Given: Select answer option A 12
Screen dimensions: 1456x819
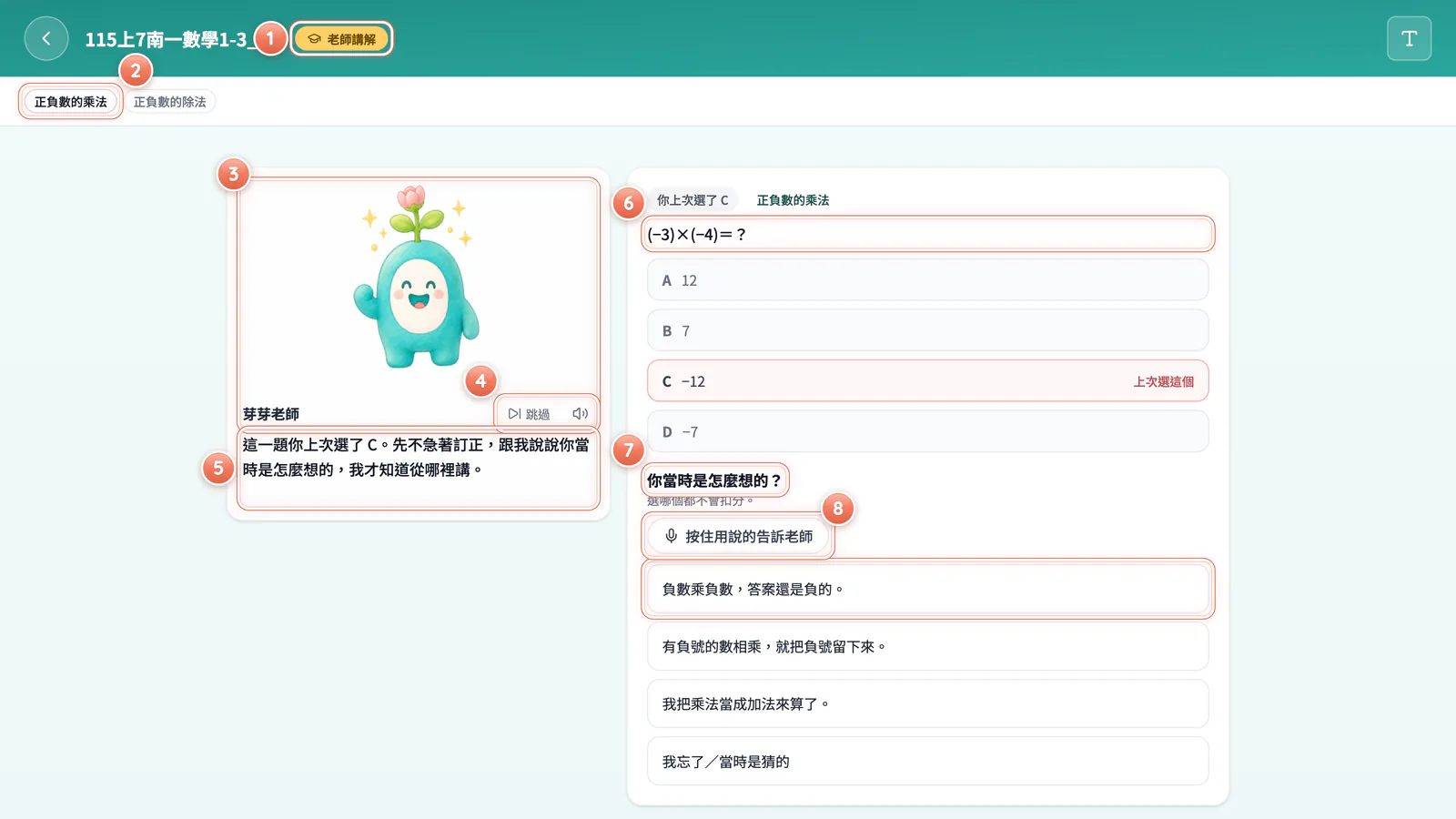Looking at the screenshot, I should pyautogui.click(x=927, y=280).
